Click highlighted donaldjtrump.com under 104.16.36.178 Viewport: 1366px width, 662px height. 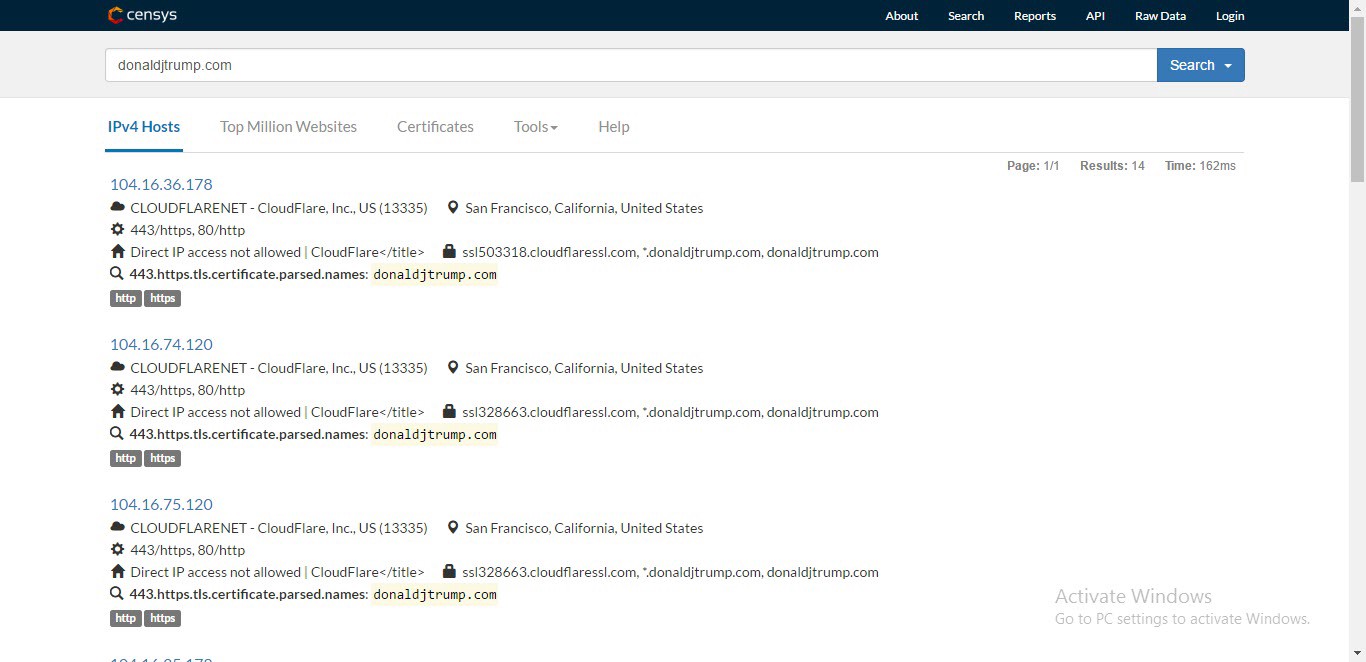click(x=435, y=275)
